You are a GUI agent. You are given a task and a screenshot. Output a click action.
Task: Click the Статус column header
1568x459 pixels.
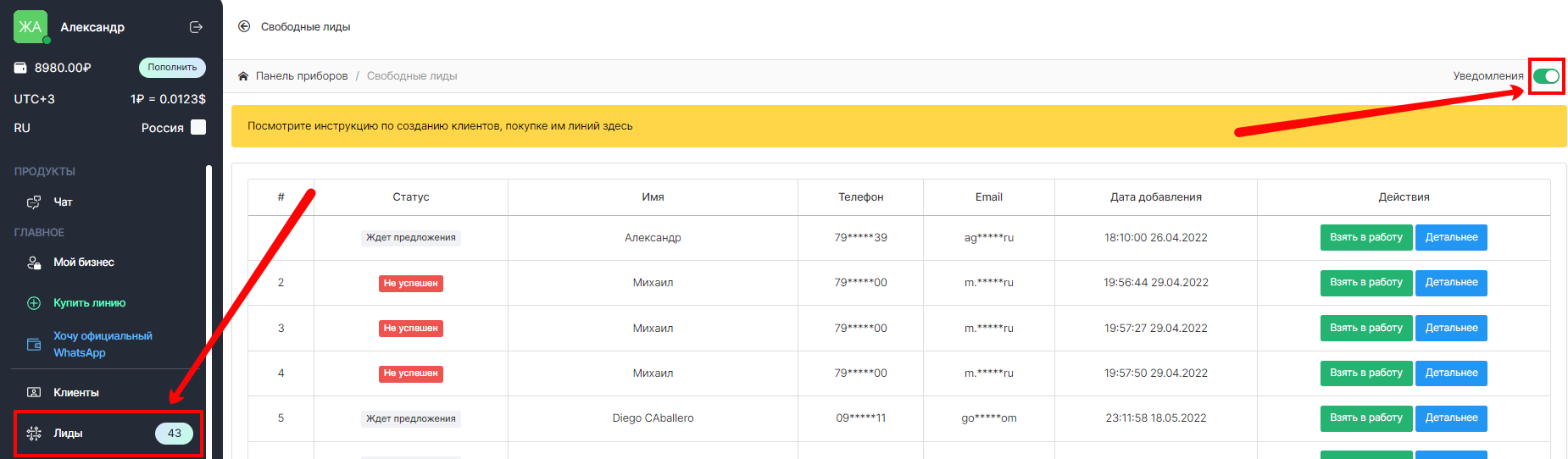point(410,197)
